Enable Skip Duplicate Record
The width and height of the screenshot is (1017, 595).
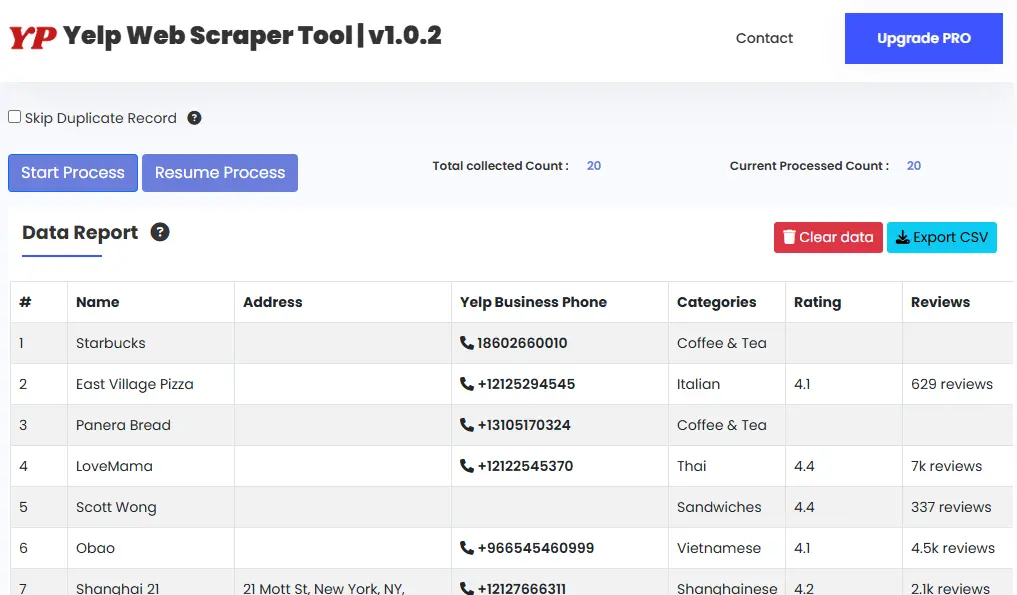click(14, 117)
